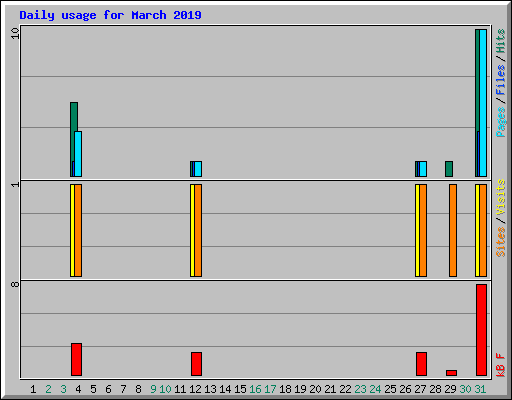Click day label '7' on the x-axis

click(123, 389)
